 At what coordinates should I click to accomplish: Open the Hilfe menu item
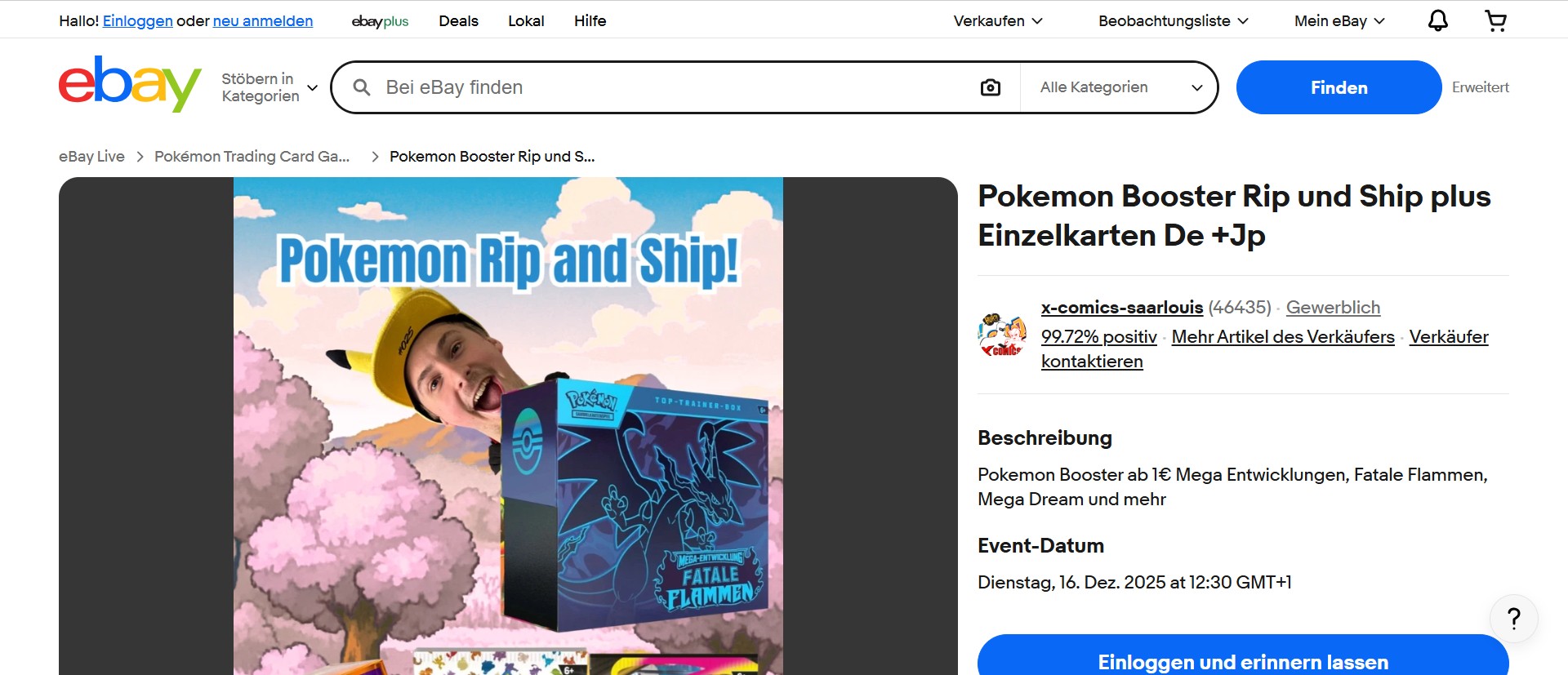click(590, 21)
